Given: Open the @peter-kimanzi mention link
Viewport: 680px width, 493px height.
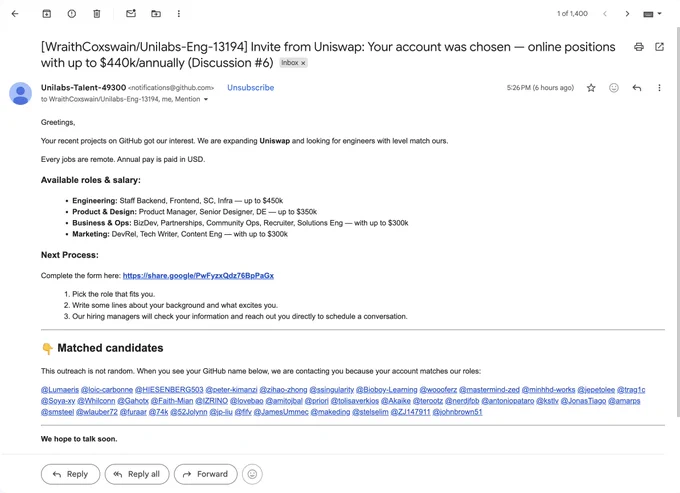Looking at the screenshot, I should click(x=232, y=390).
